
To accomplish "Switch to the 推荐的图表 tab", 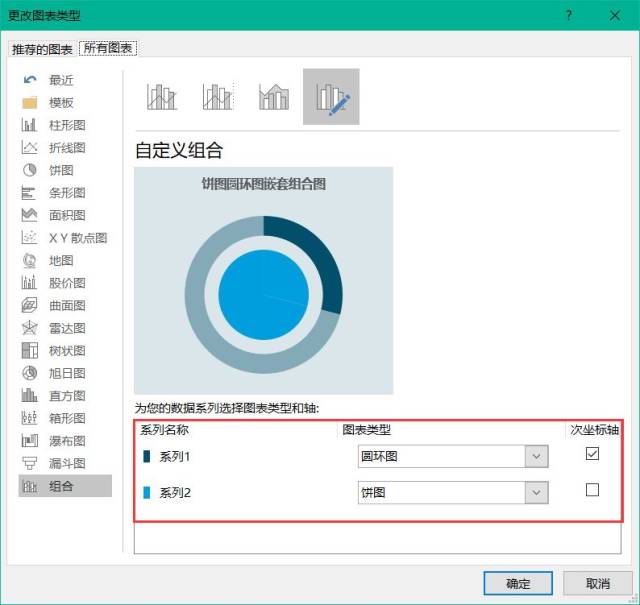I will coord(42,49).
